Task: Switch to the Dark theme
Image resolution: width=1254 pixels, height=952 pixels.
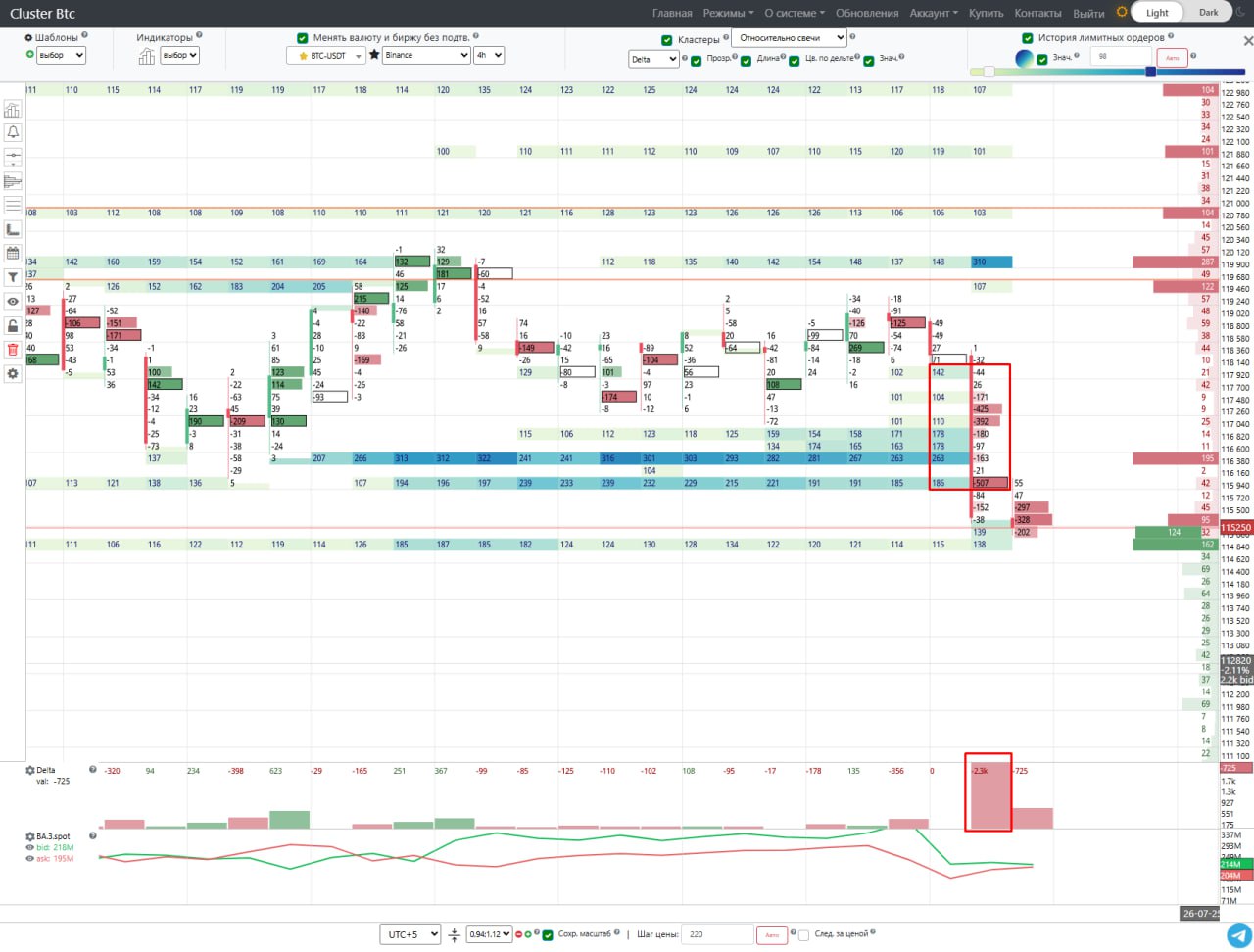Action: (1209, 13)
